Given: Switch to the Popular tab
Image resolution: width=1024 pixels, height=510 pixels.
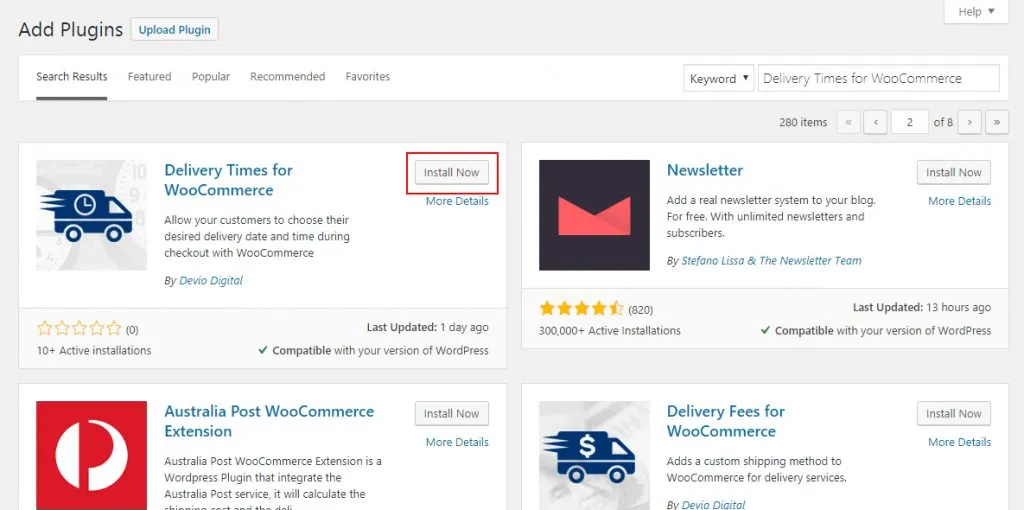Looking at the screenshot, I should (211, 76).
